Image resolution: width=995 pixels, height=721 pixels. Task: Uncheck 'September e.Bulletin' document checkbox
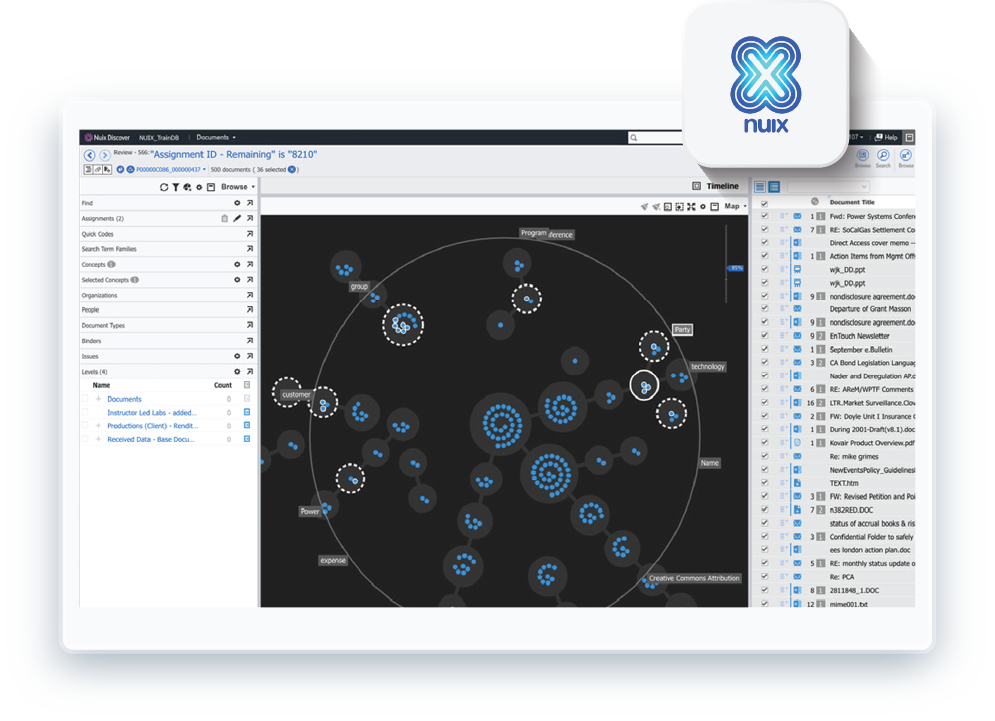coord(765,350)
